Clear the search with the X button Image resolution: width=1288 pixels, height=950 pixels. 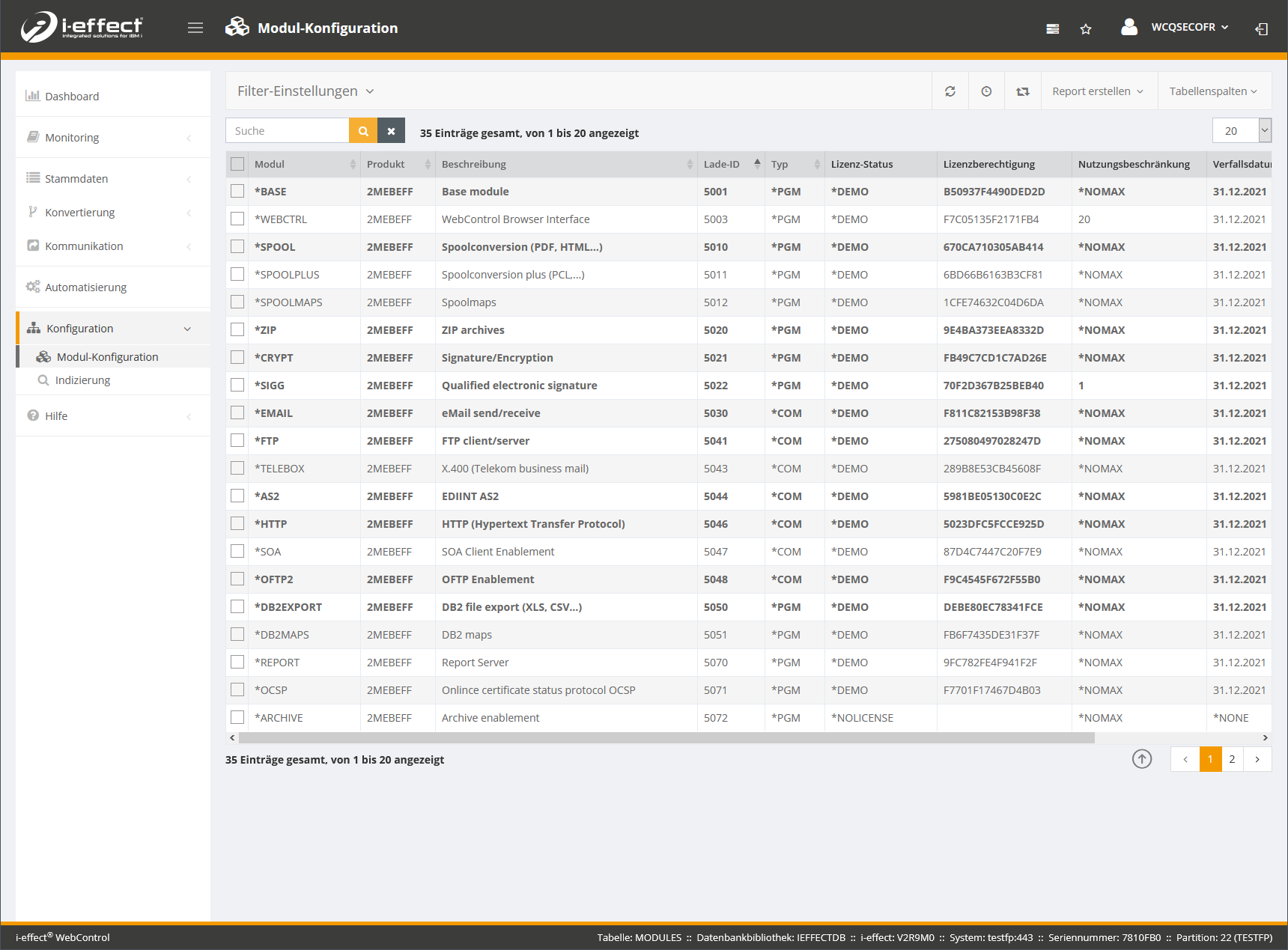tap(391, 131)
